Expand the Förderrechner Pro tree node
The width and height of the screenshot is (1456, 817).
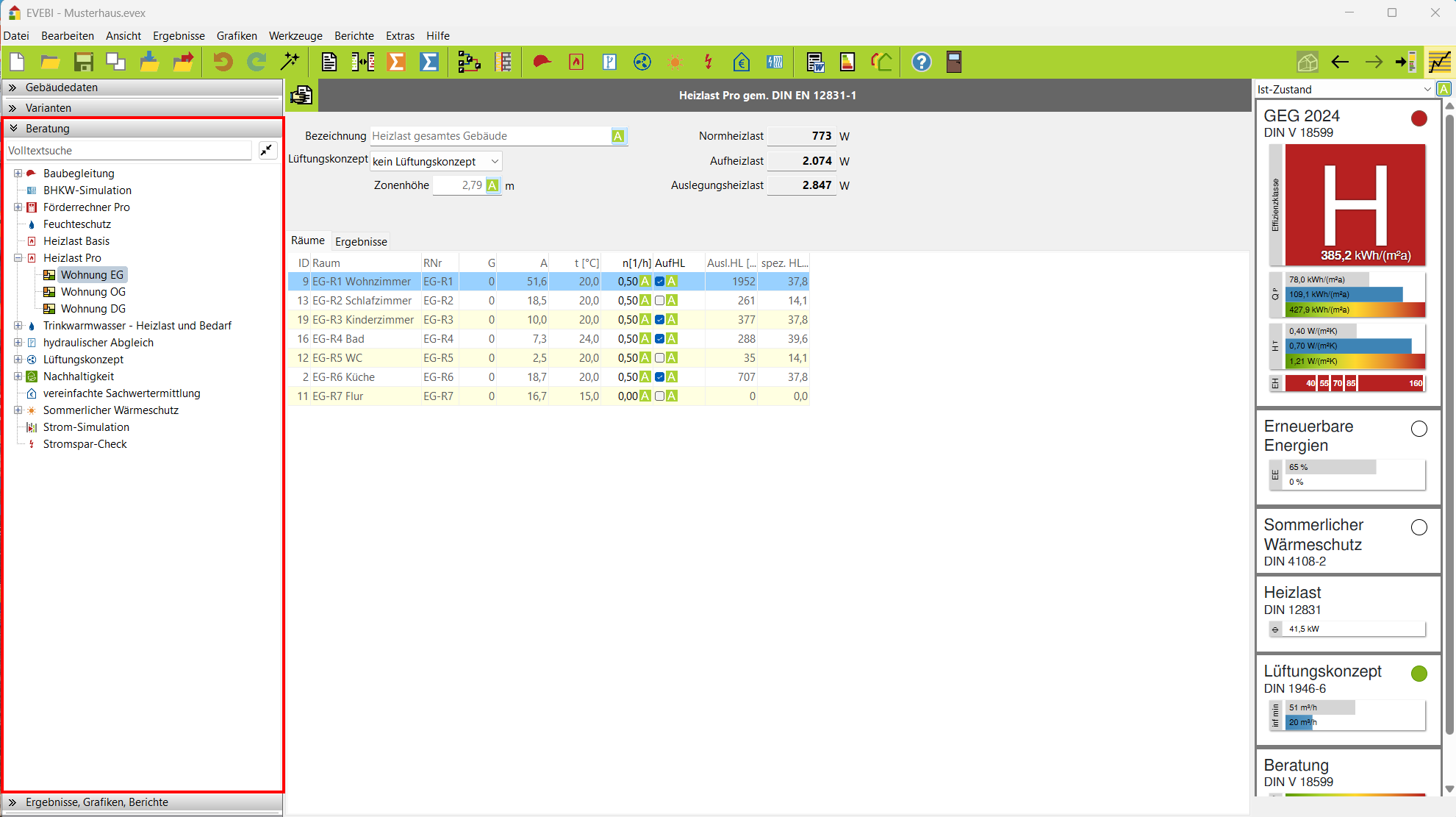tap(18, 207)
